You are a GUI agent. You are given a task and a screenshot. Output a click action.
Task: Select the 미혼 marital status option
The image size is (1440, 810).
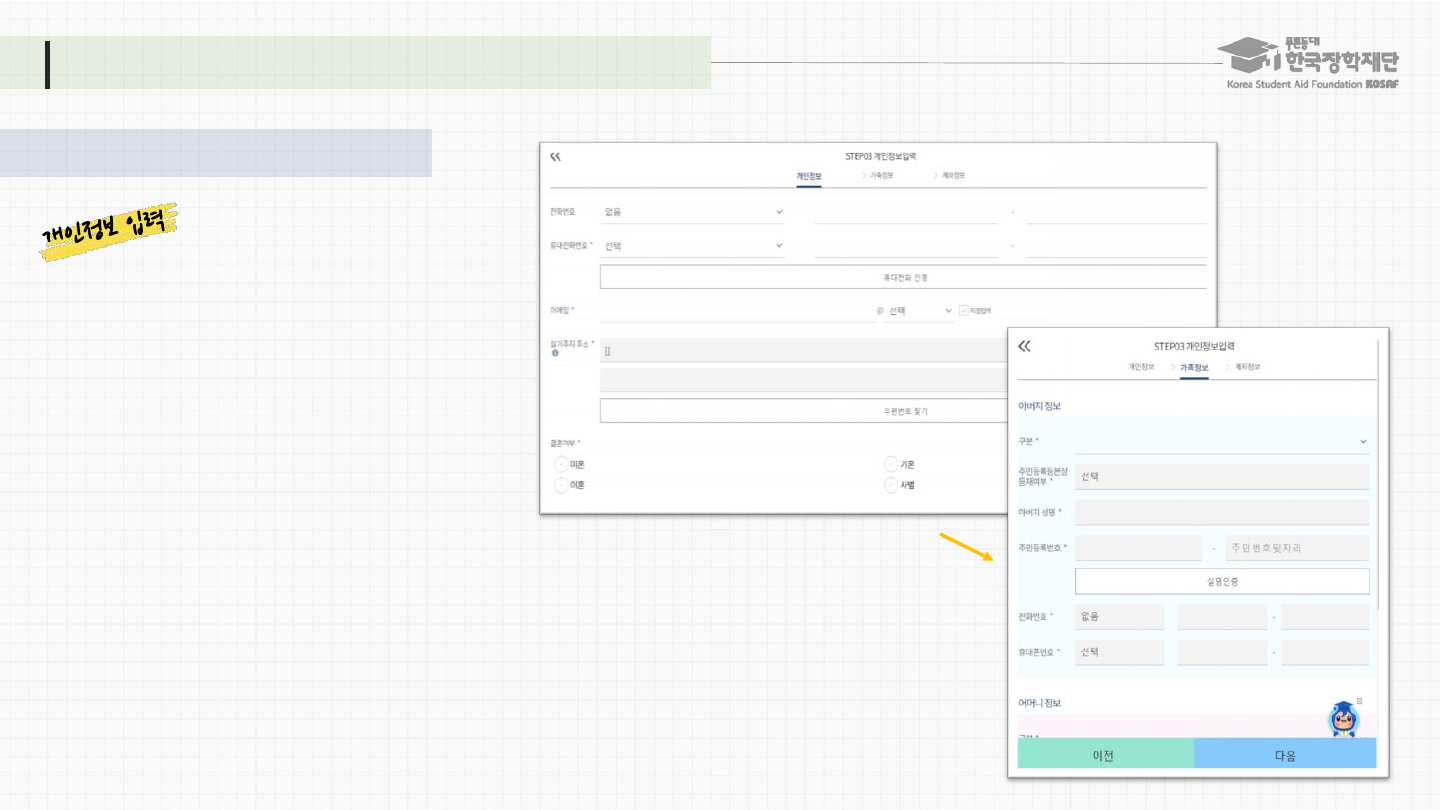561,465
